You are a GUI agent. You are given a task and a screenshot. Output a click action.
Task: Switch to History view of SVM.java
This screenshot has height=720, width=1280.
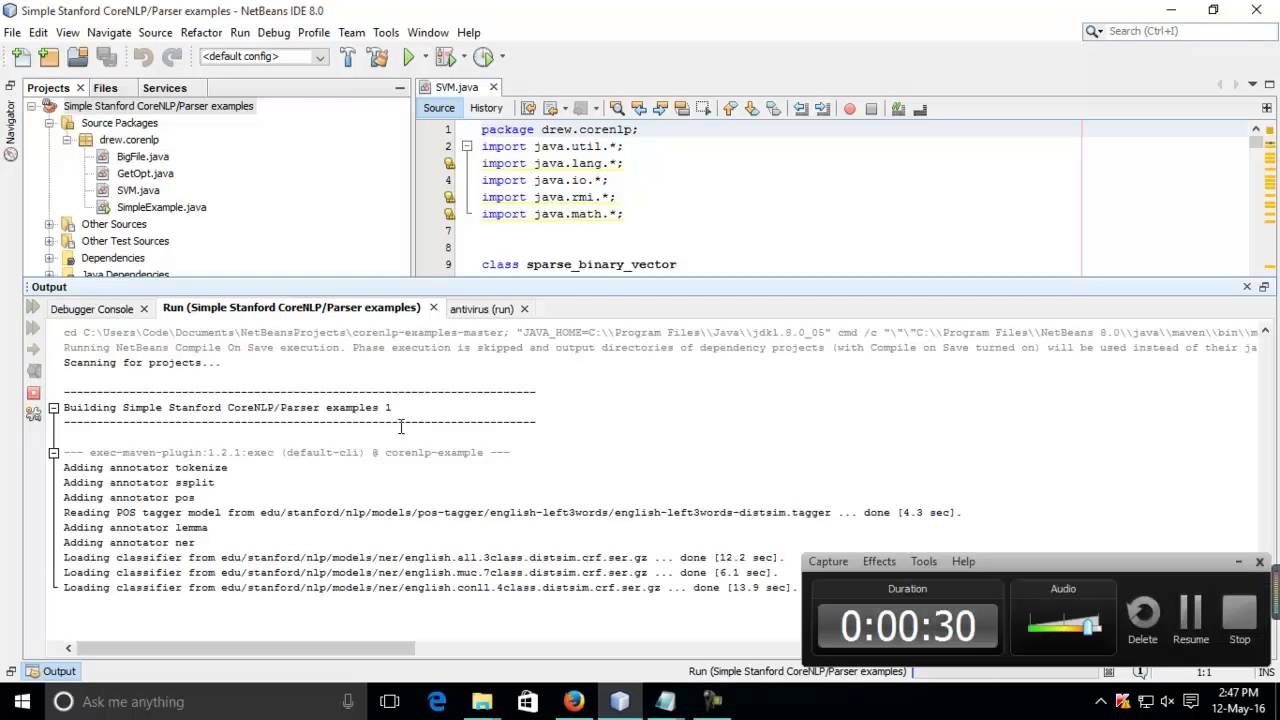pyautogui.click(x=486, y=108)
